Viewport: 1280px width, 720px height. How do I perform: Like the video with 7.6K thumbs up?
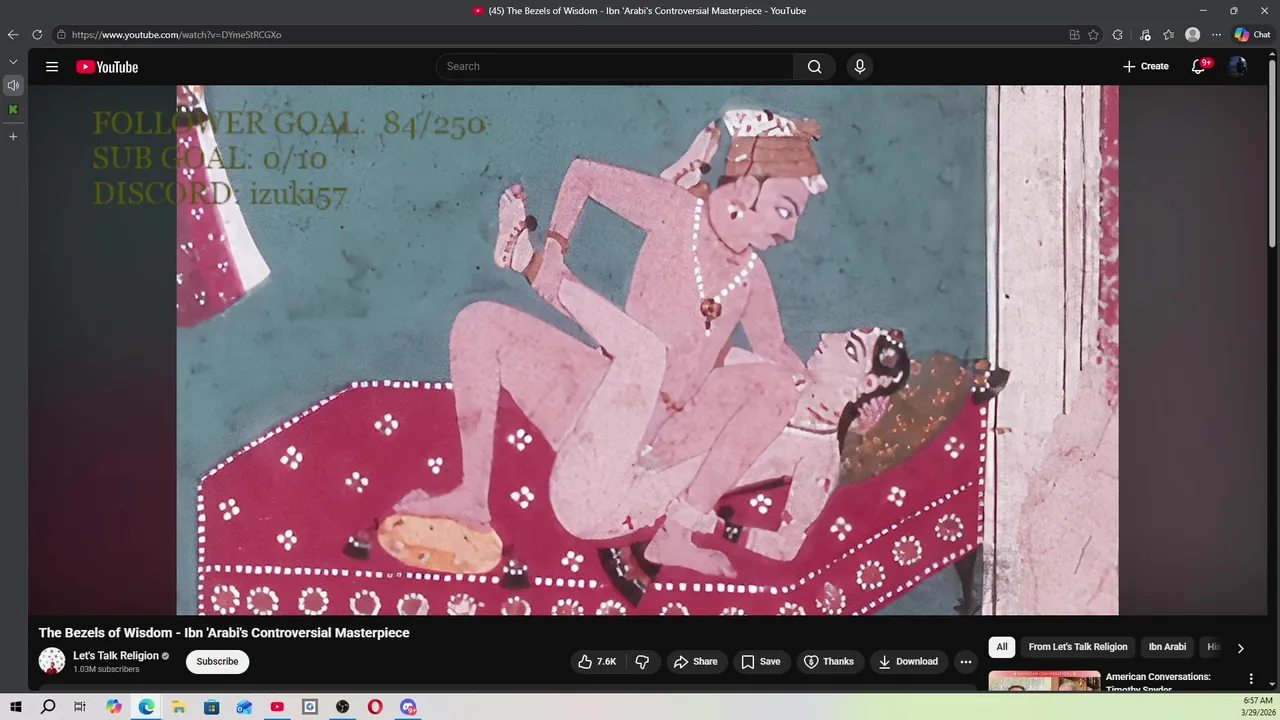pyautogui.click(x=597, y=662)
